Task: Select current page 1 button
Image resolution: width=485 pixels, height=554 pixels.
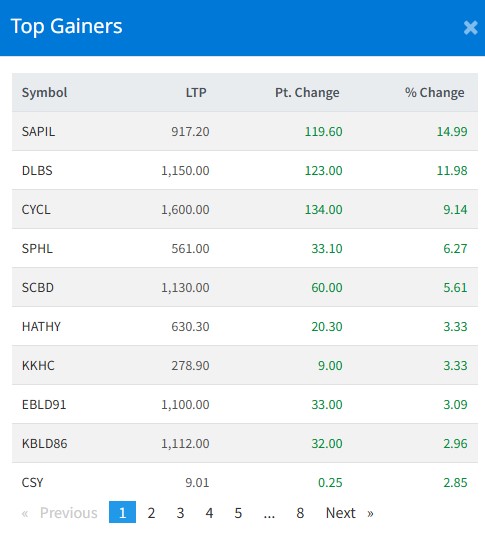Action: [122, 512]
